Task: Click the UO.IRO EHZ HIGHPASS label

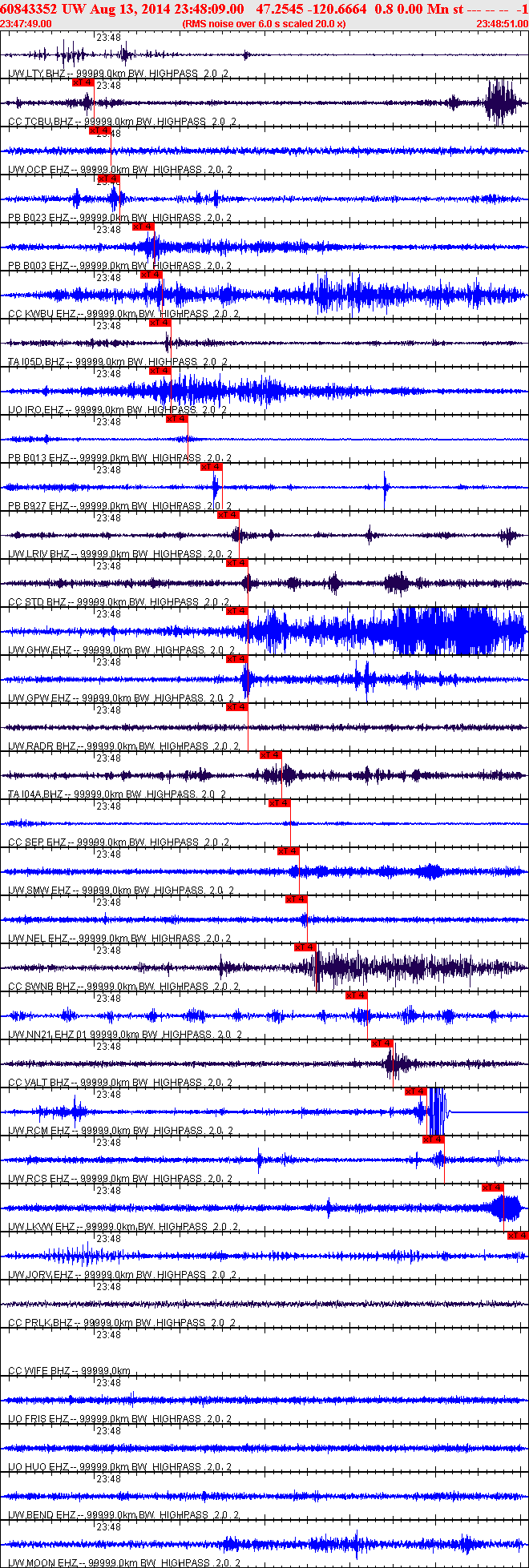Action: click(117, 410)
